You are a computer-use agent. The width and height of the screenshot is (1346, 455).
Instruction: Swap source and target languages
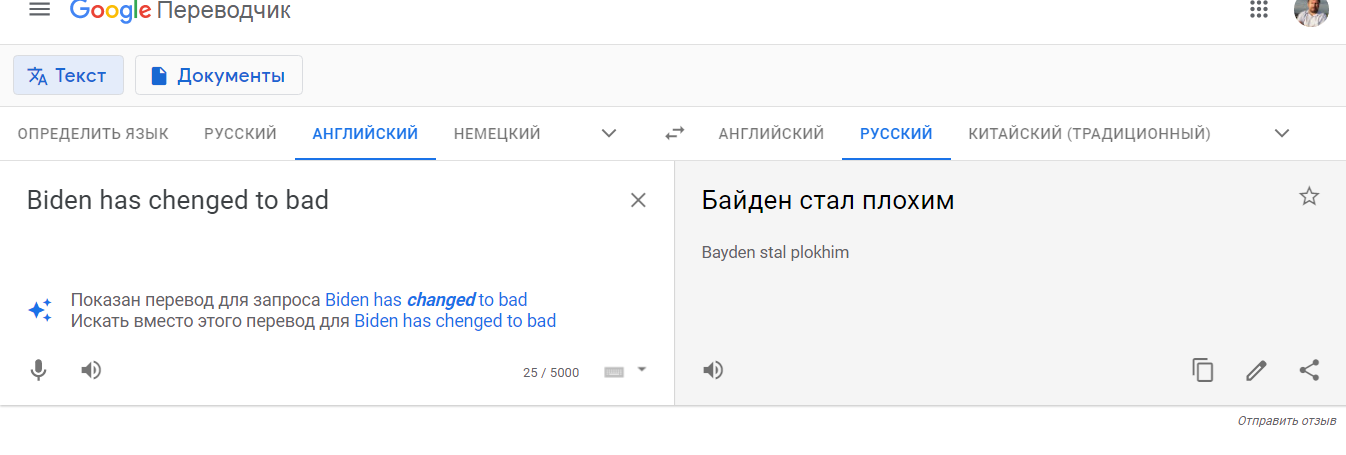click(675, 133)
